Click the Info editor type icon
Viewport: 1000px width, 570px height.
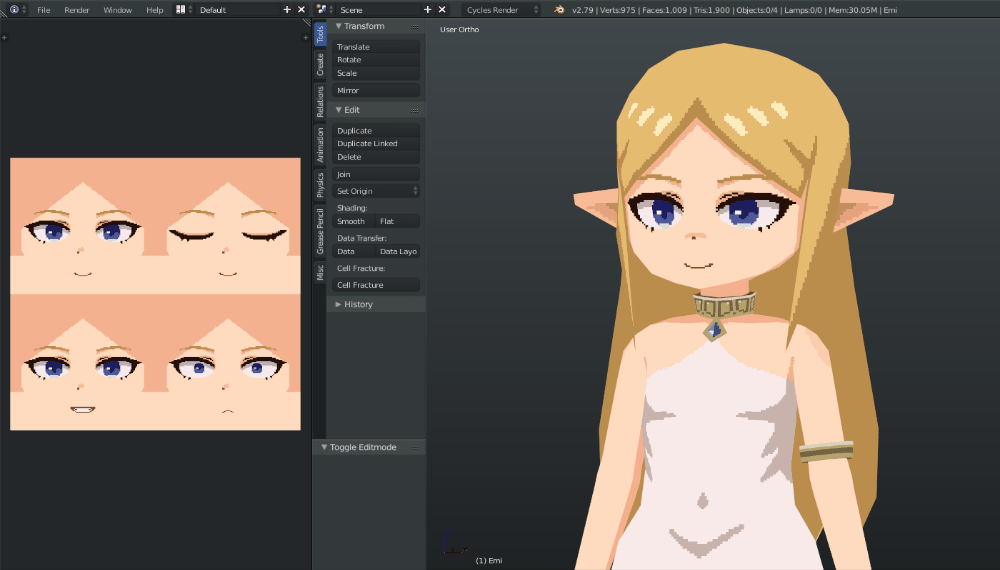tap(14, 10)
